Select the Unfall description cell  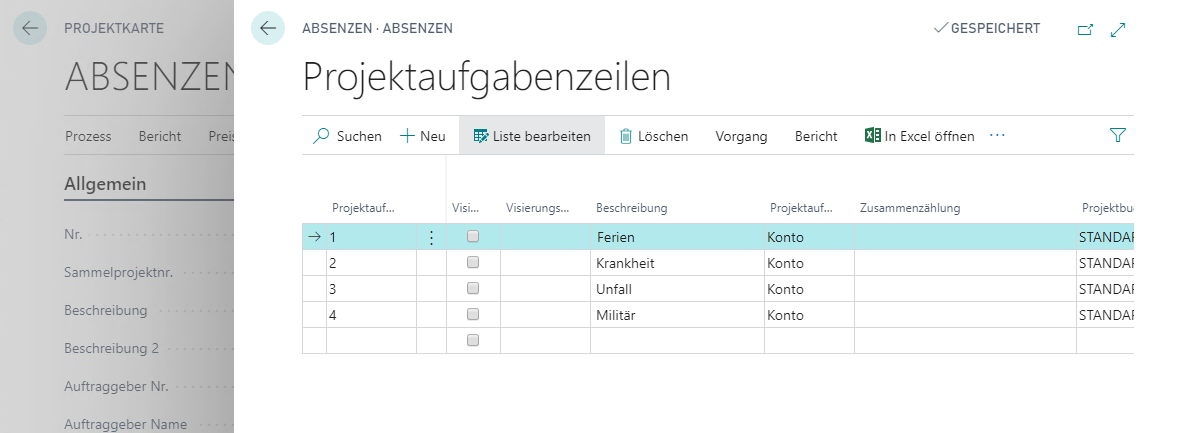[x=678, y=289]
